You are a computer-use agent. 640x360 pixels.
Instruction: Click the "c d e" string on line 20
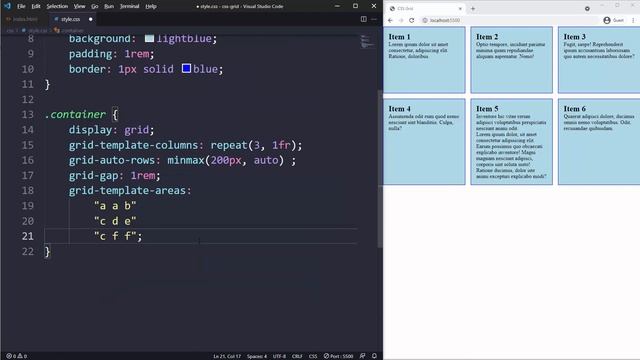coord(115,221)
